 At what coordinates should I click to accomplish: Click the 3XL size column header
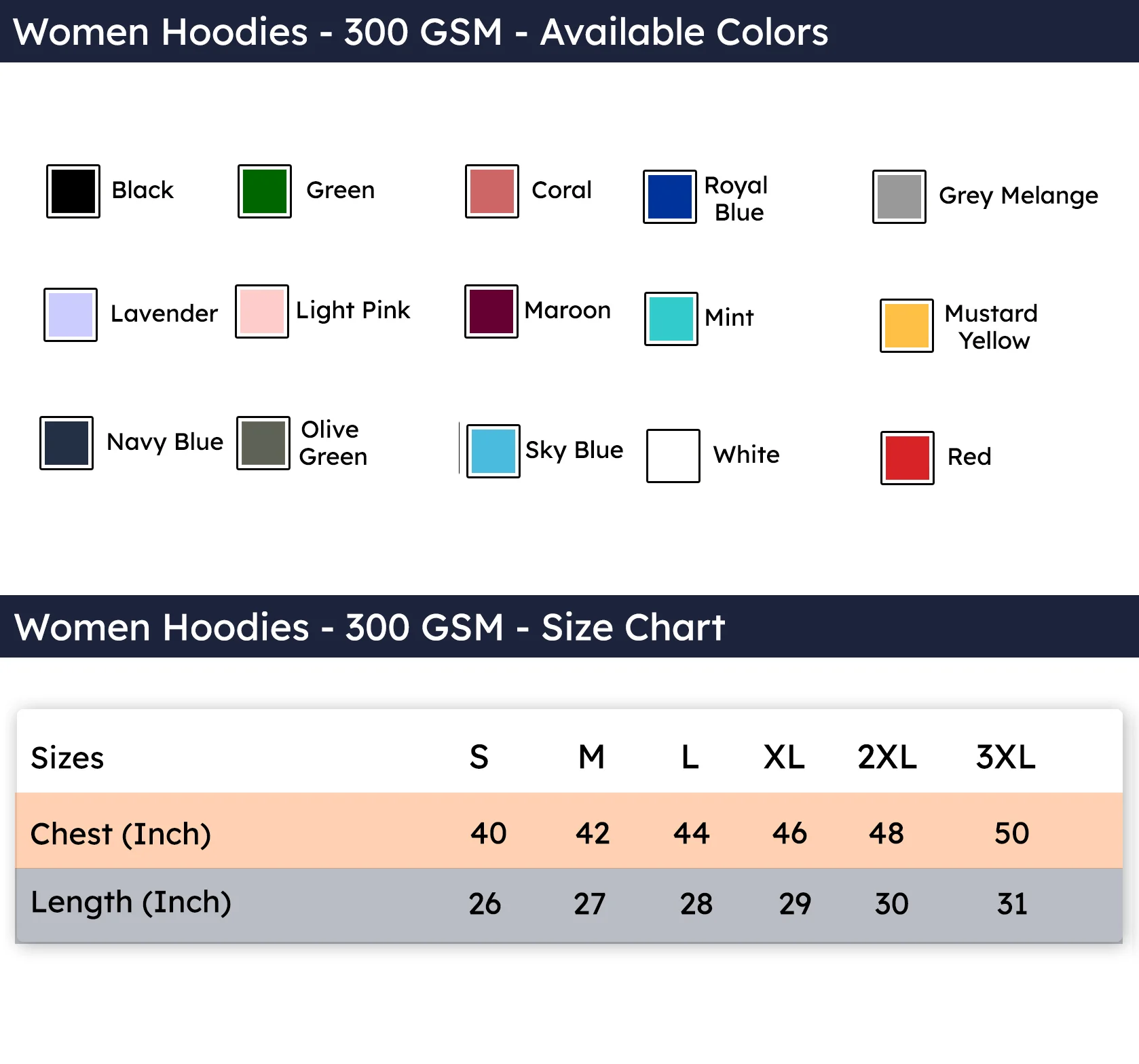pyautogui.click(x=1006, y=757)
